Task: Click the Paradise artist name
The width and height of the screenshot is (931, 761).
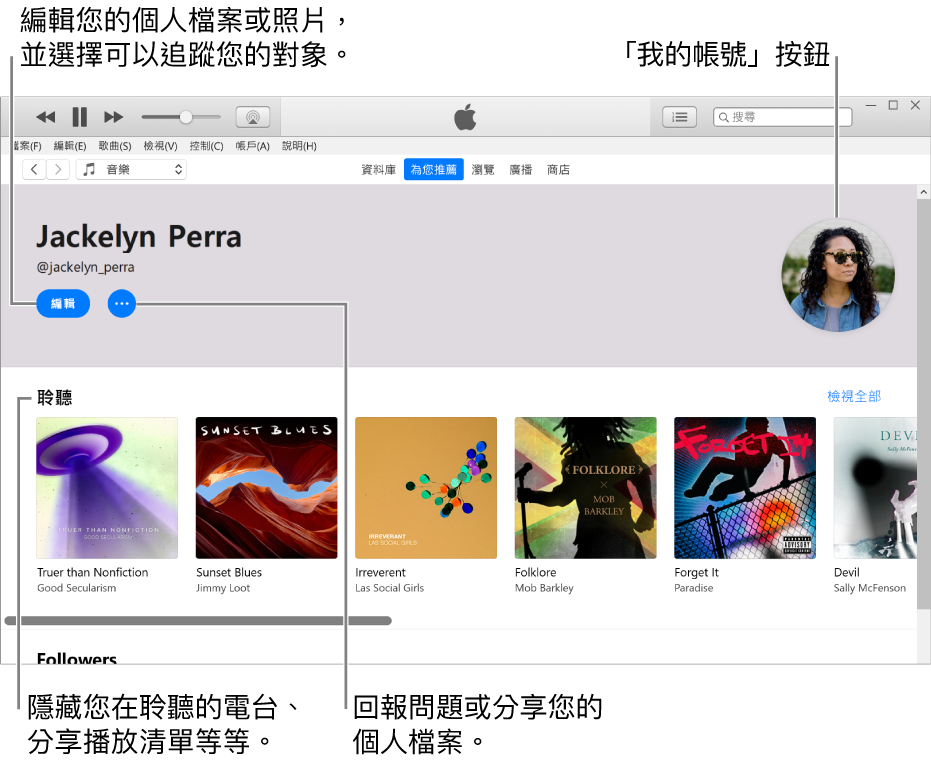Action: [694, 588]
